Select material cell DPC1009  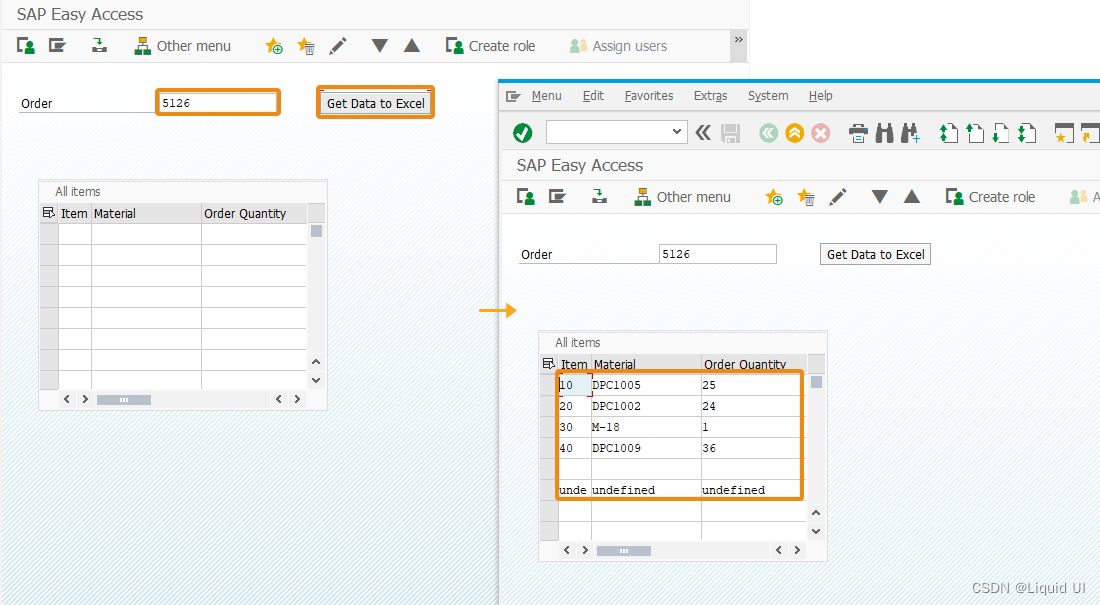point(646,448)
